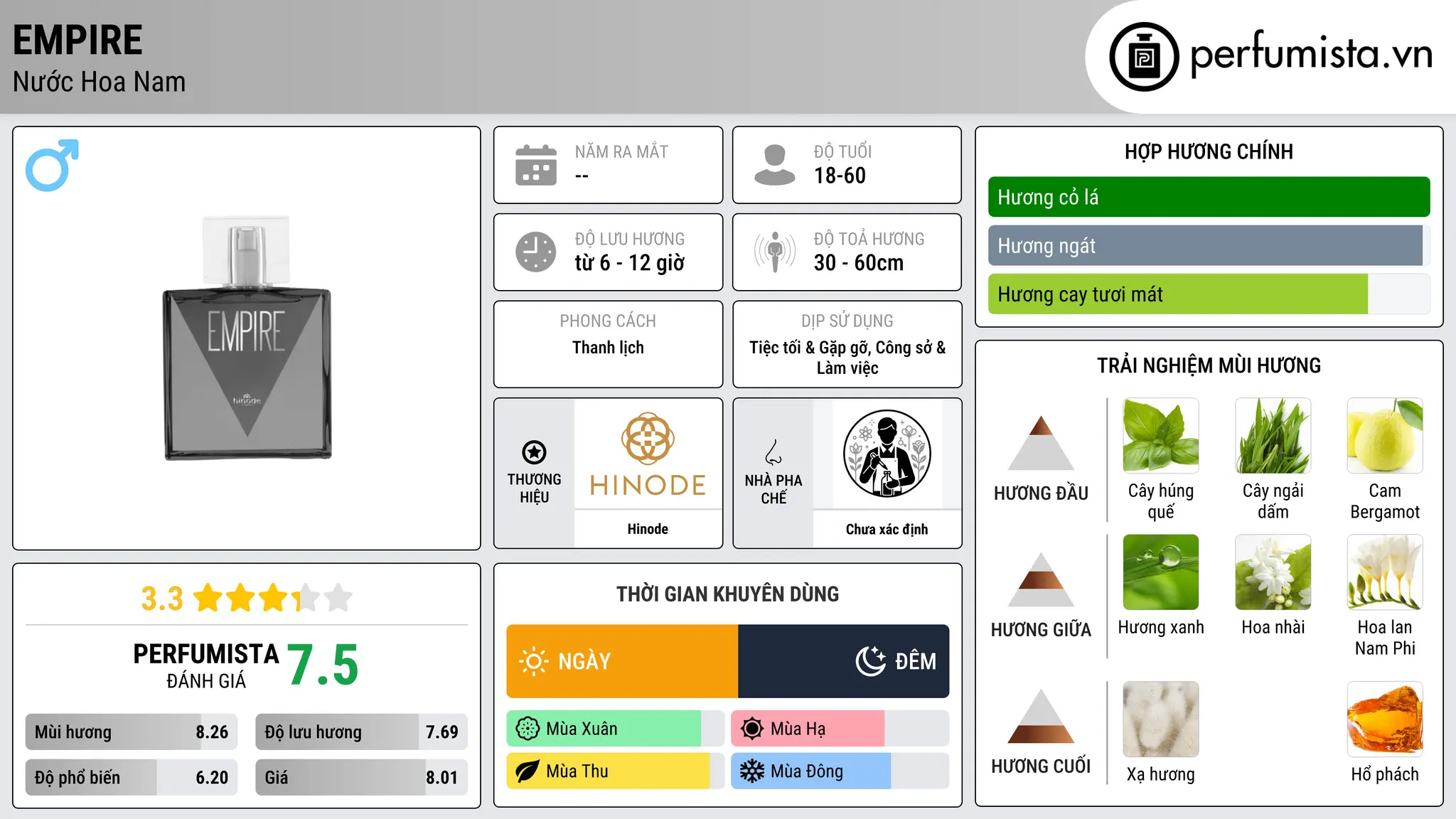This screenshot has height=819, width=1456.
Task: Click the Mùi hương 8.26 score bar
Action: pyautogui.click(x=132, y=732)
